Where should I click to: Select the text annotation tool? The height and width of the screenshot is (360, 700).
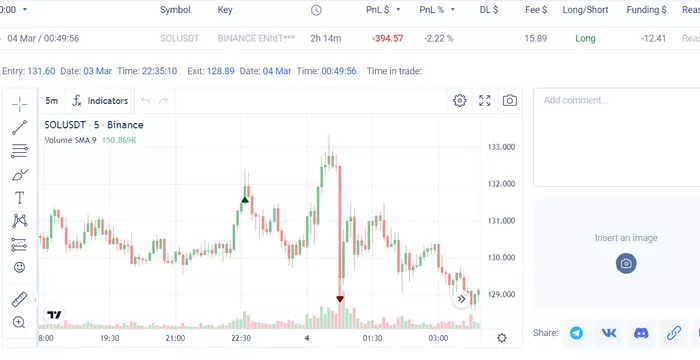click(x=20, y=197)
